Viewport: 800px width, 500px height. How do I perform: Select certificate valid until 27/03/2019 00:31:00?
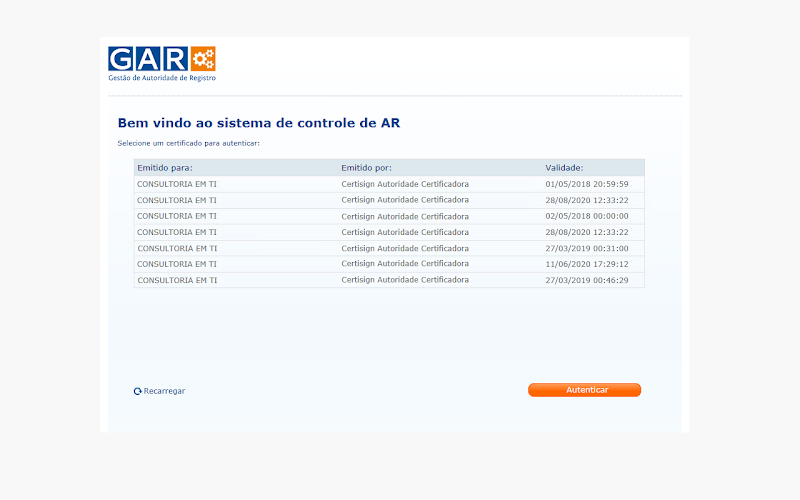[389, 248]
